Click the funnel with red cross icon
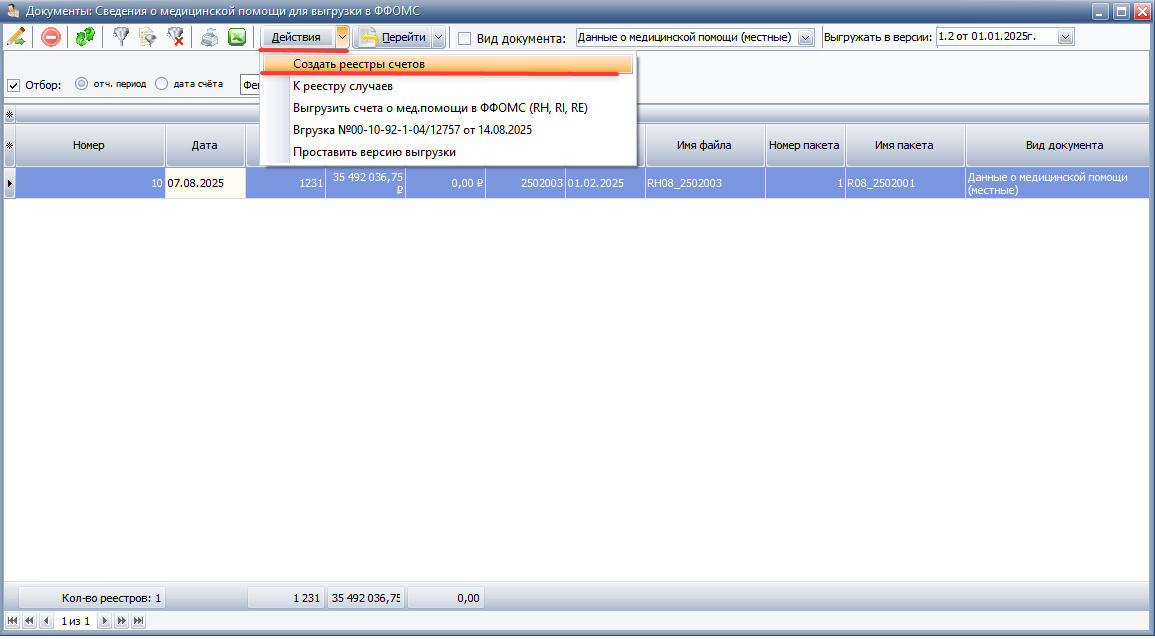This screenshot has width=1155, height=639. [x=175, y=38]
